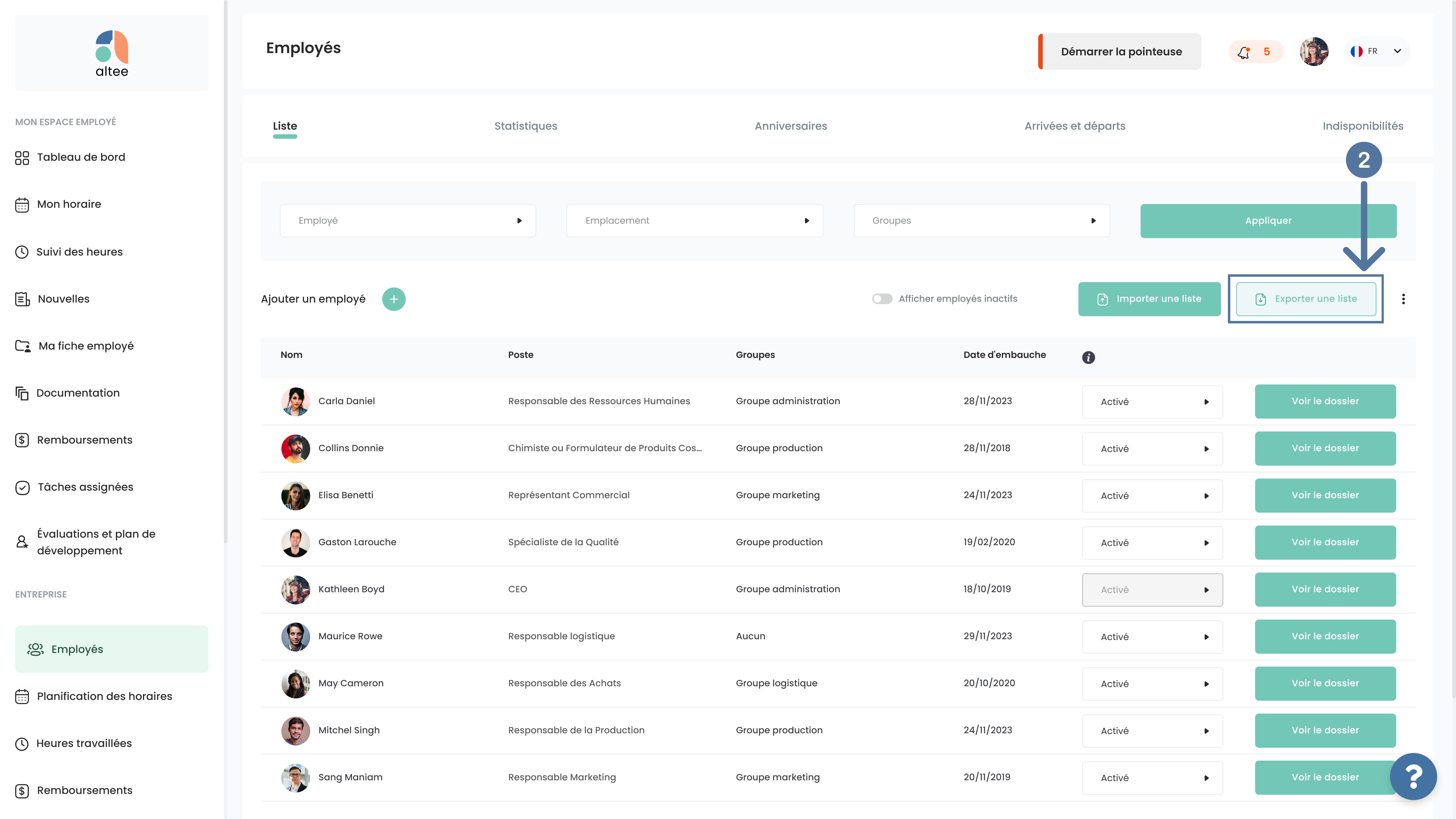
Task: Open the Entreprise Remboursements dollar icon
Action: 22,791
